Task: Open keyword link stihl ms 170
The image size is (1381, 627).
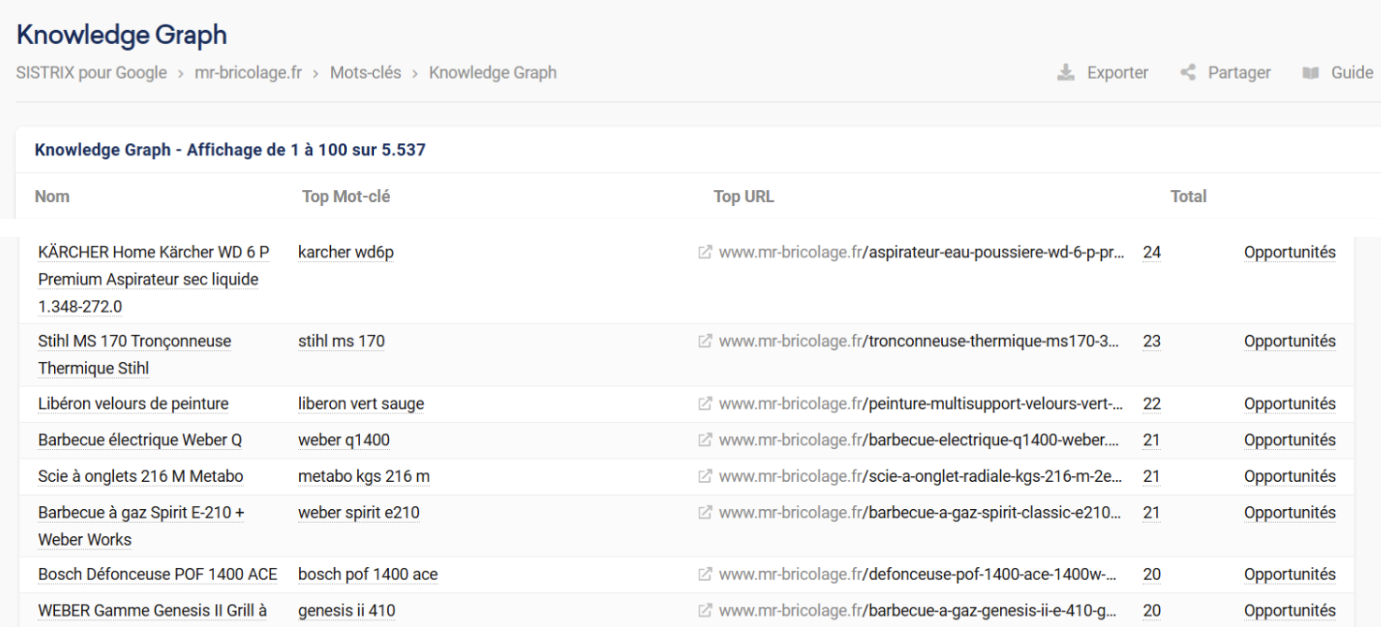Action: (341, 341)
